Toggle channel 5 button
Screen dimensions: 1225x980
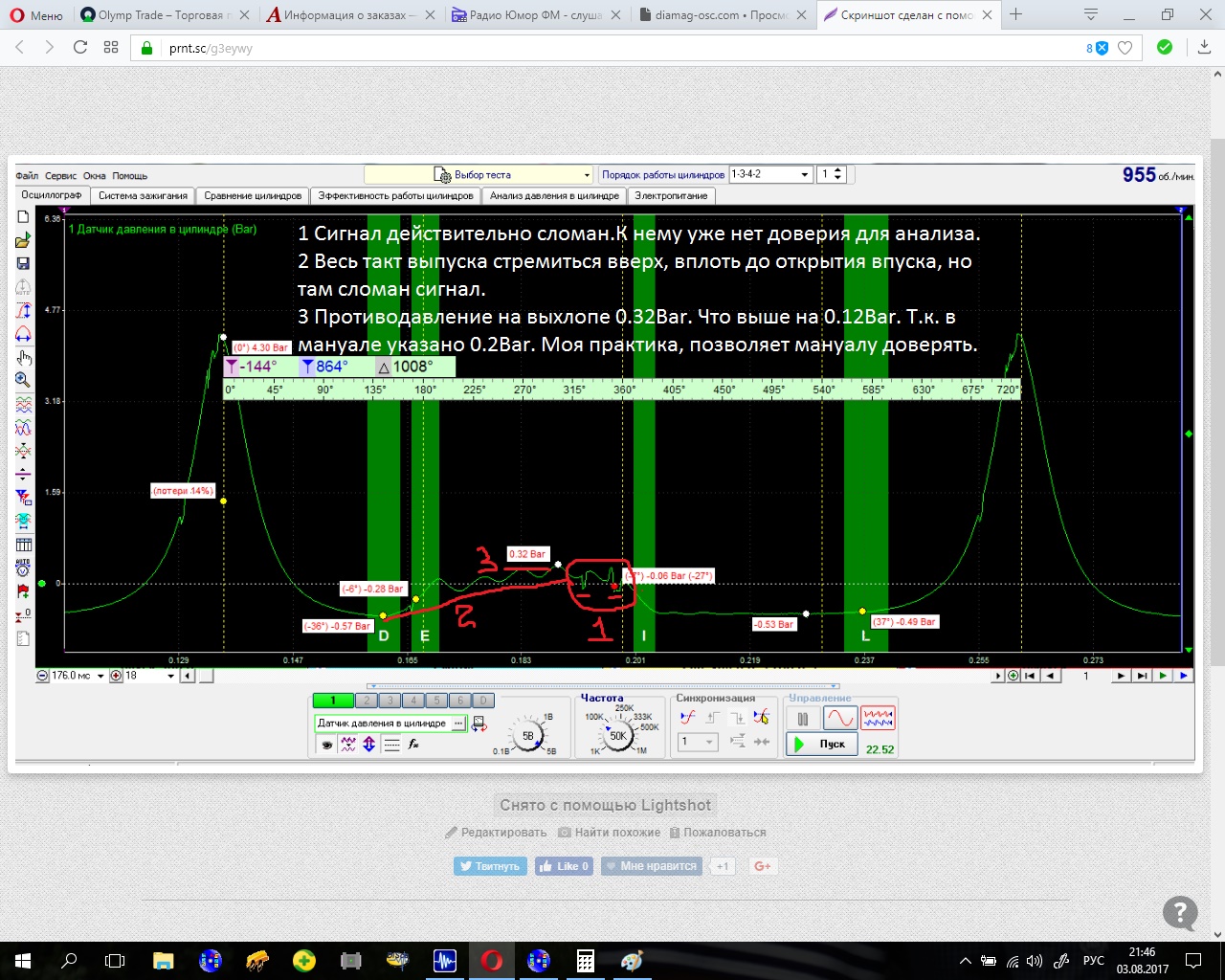436,701
